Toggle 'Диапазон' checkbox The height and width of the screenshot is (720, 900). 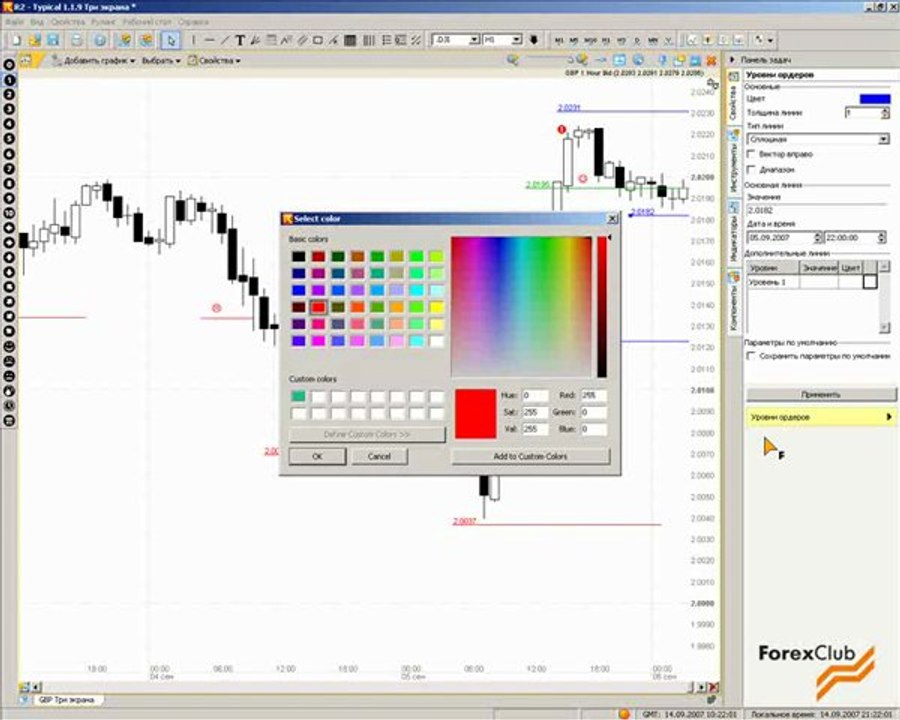751,169
